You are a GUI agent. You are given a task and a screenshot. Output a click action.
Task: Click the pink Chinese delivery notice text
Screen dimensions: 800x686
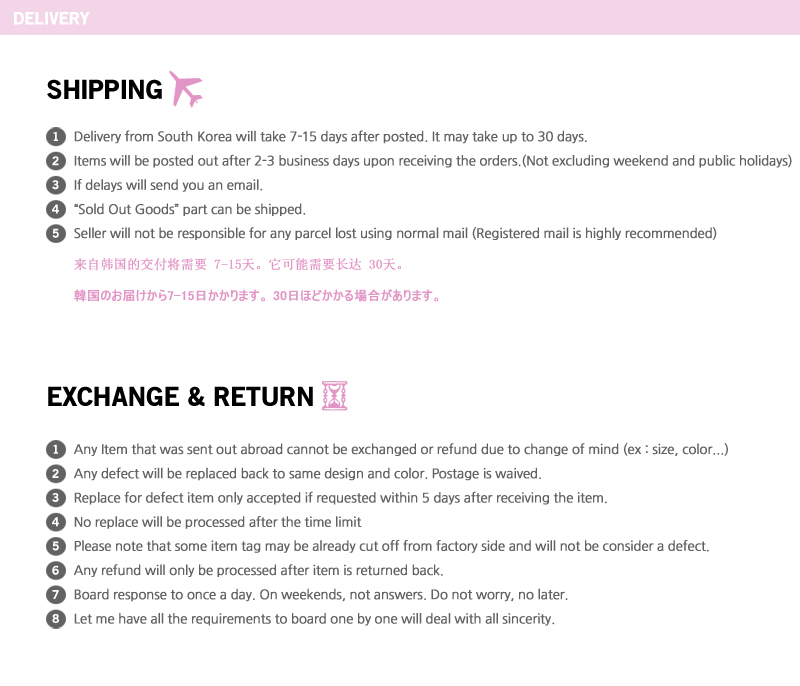coord(239,266)
